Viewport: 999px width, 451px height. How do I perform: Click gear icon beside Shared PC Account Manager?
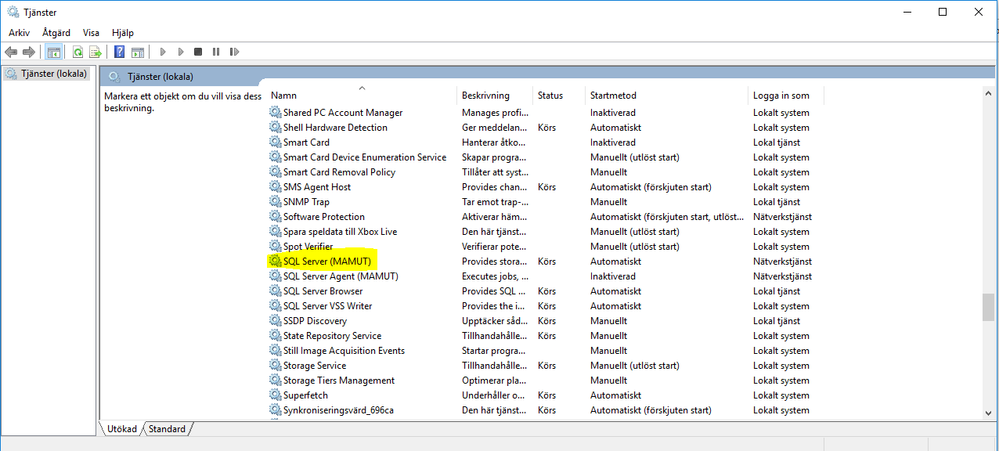(275, 112)
